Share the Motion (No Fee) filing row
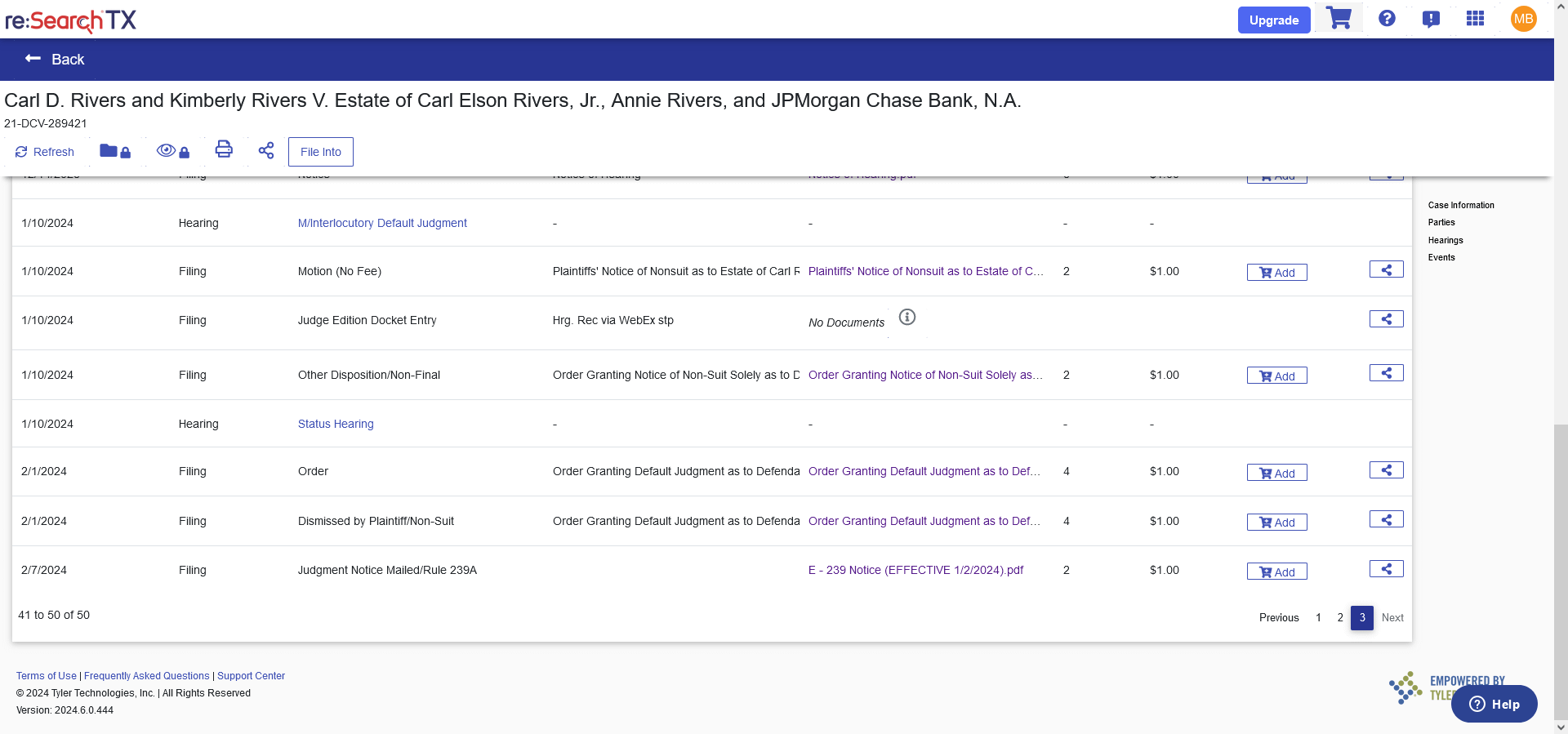Screen dimensions: 1568x734 tap(1386, 269)
